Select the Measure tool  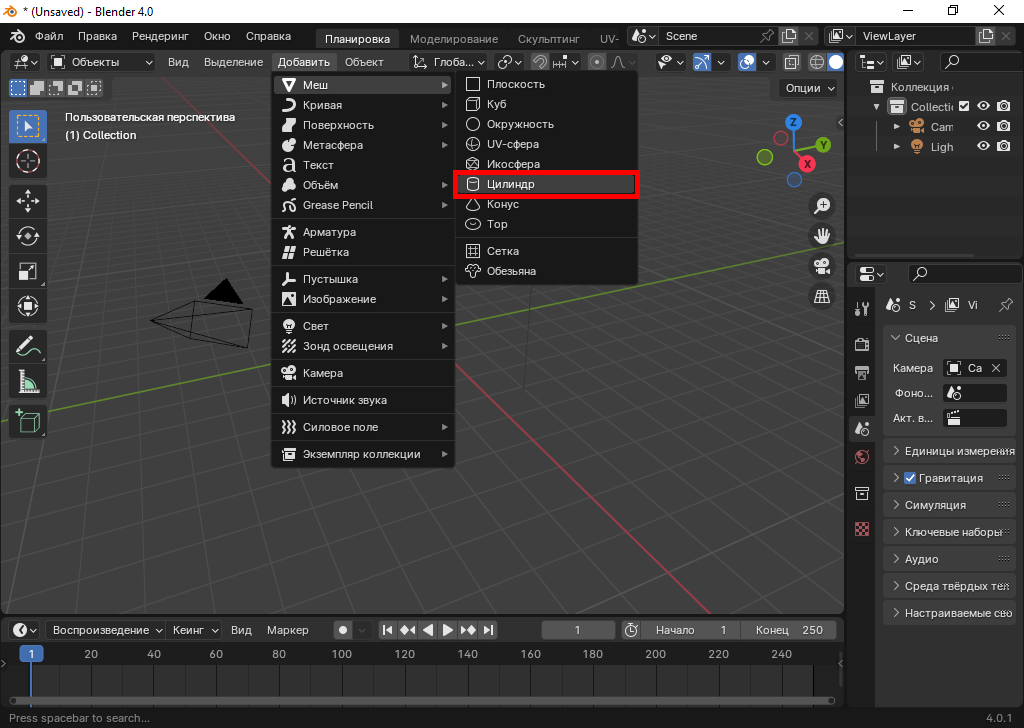point(28,381)
